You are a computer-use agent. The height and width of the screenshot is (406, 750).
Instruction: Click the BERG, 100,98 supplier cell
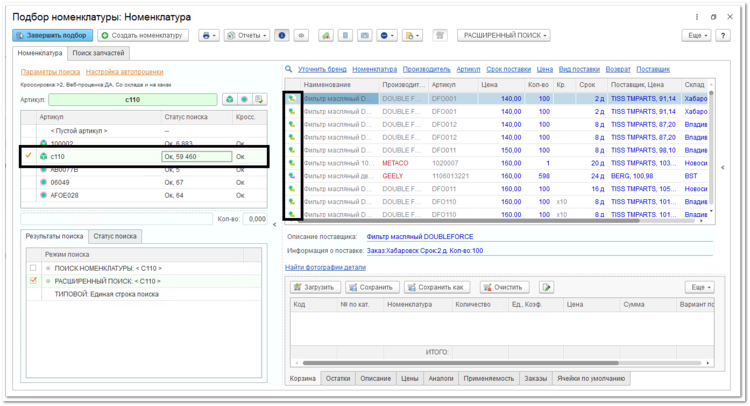coord(644,176)
